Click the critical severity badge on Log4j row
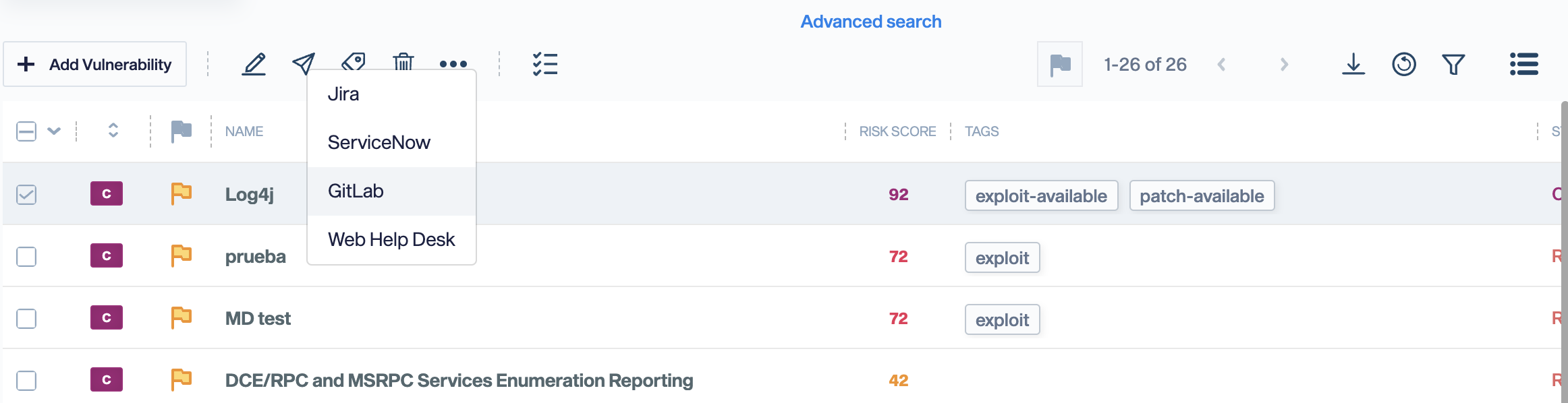This screenshot has height=403, width=1568. pyautogui.click(x=107, y=193)
